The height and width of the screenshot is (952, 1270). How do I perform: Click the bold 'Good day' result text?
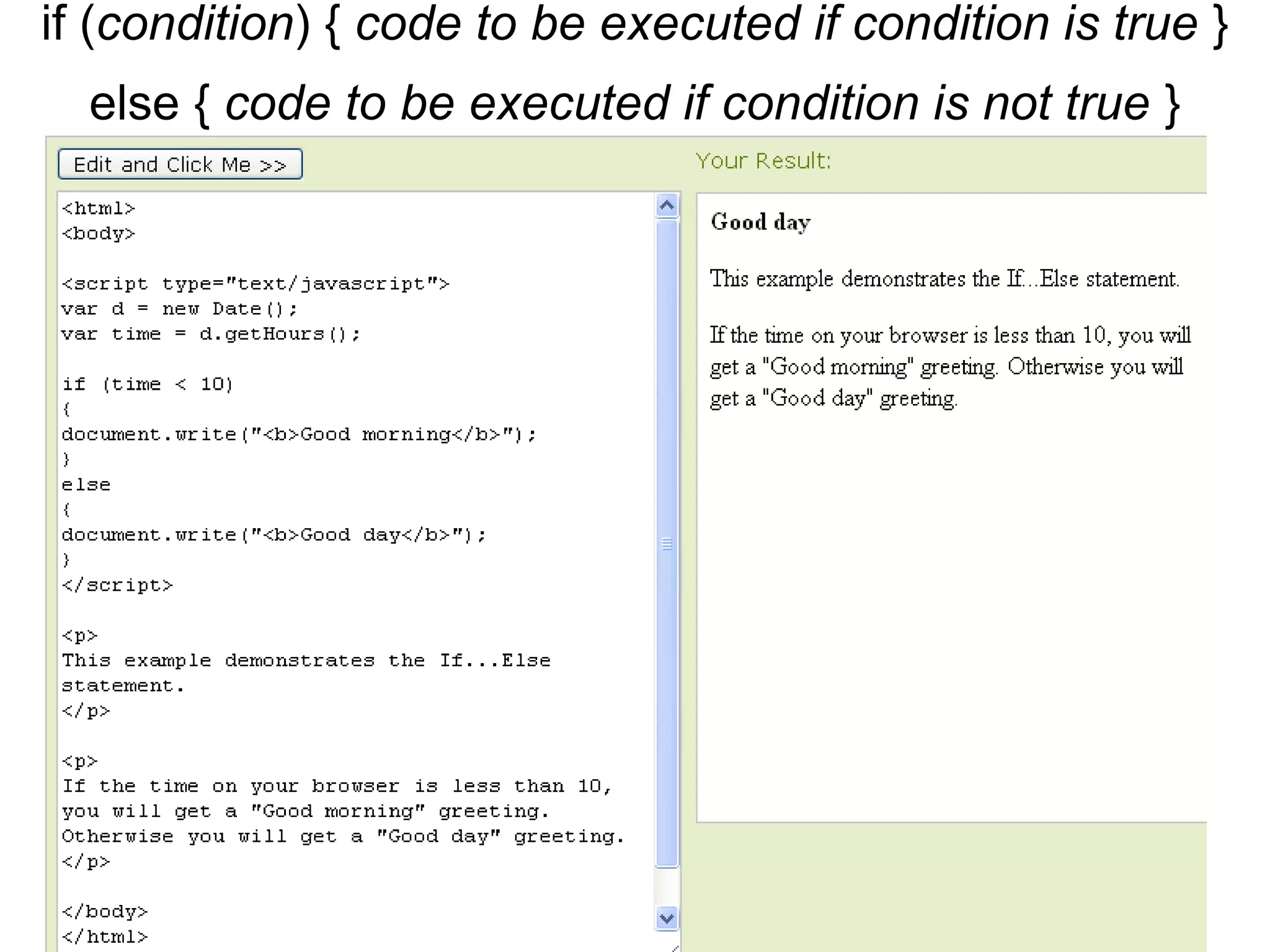pos(761,222)
